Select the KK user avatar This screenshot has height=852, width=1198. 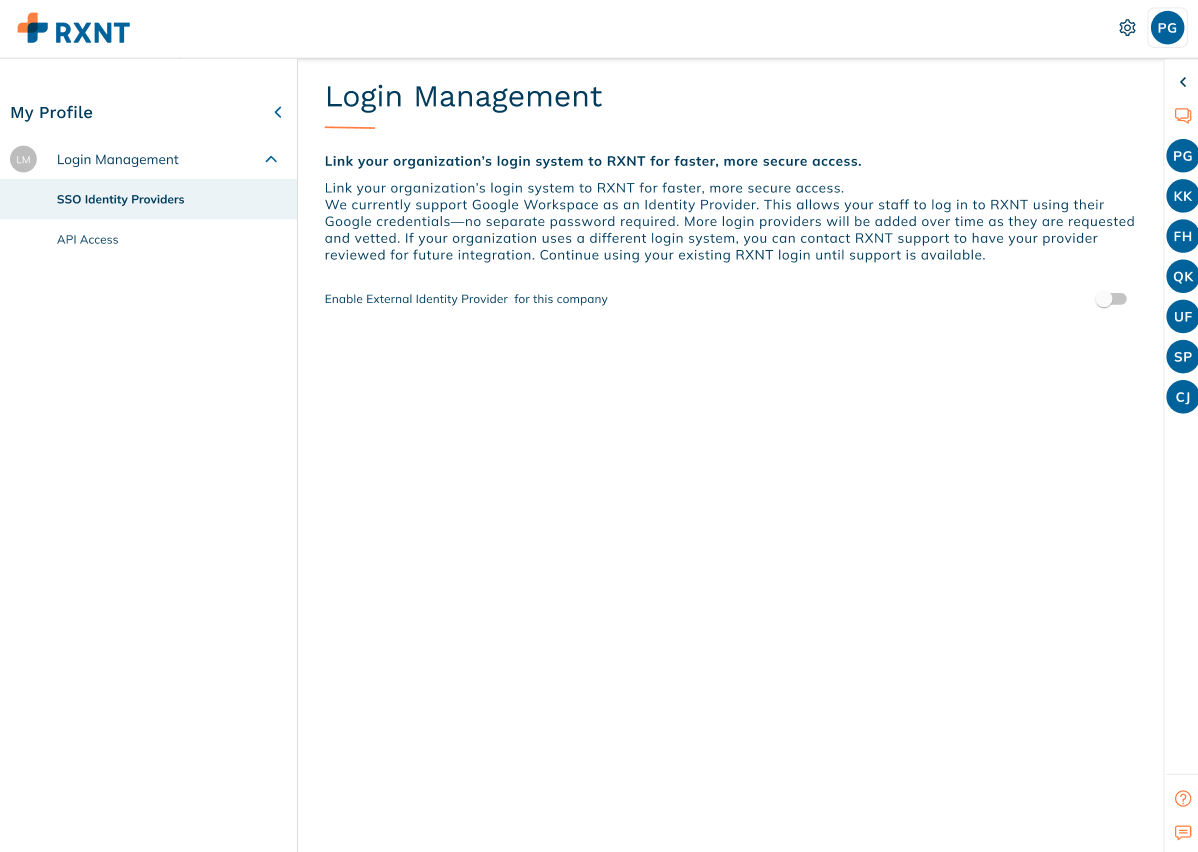[x=1183, y=196]
